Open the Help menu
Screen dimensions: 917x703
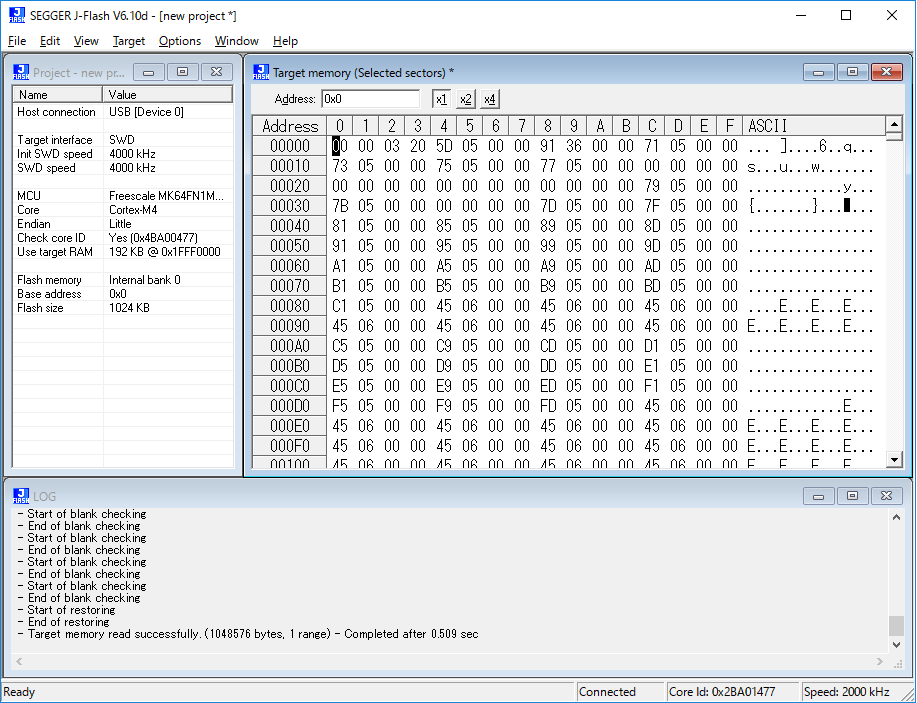(x=285, y=41)
